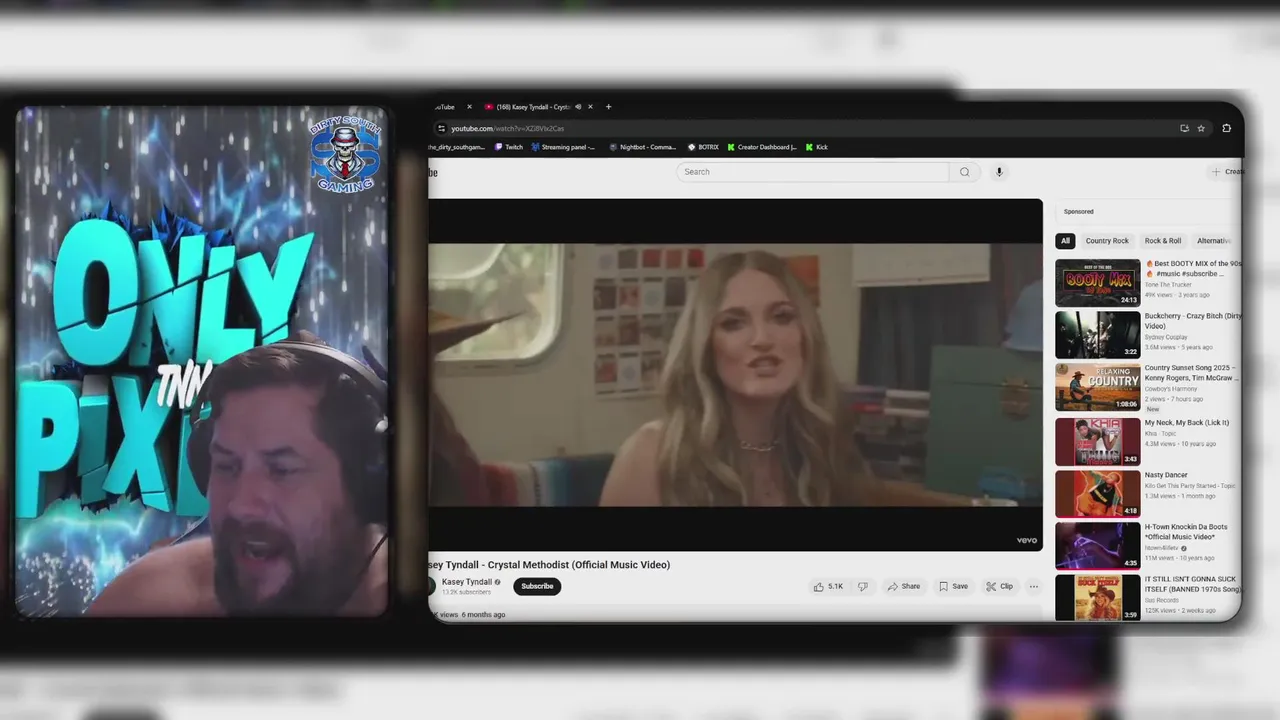Open browser extensions puzzle icon
The image size is (1280, 720).
(x=1227, y=128)
